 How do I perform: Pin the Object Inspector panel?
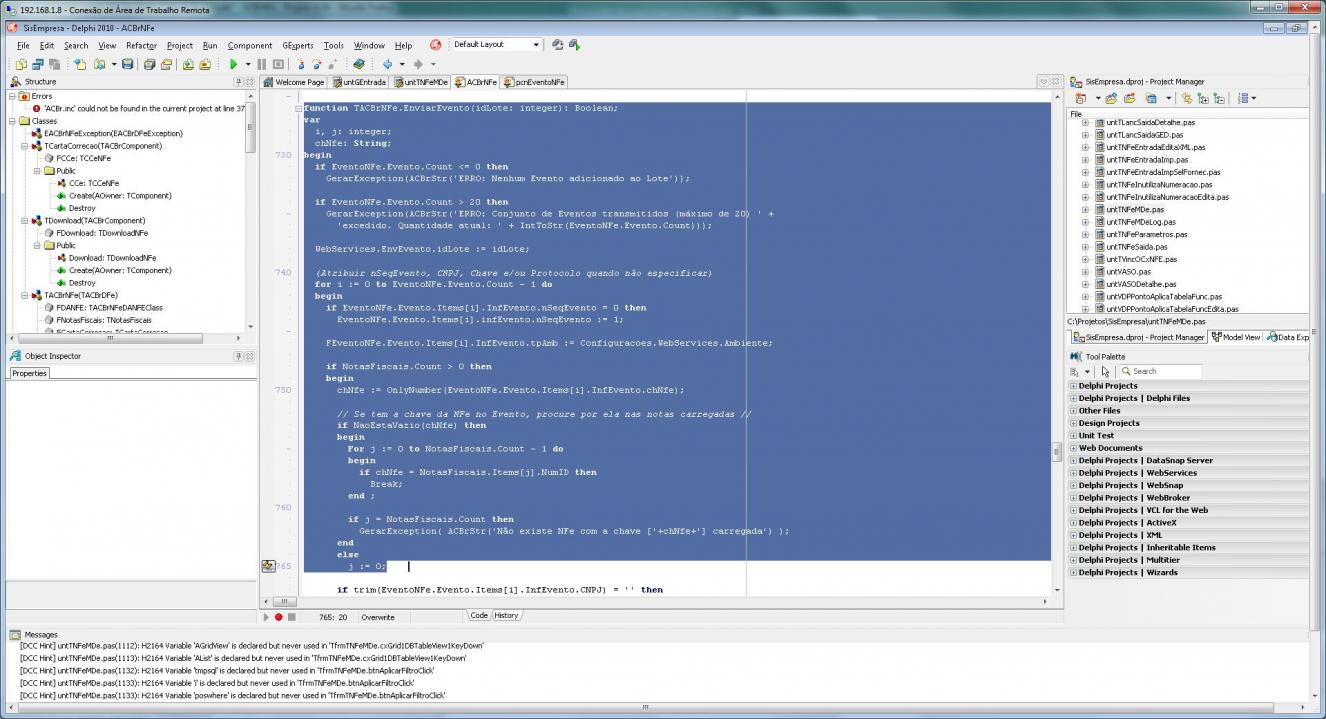[x=238, y=356]
